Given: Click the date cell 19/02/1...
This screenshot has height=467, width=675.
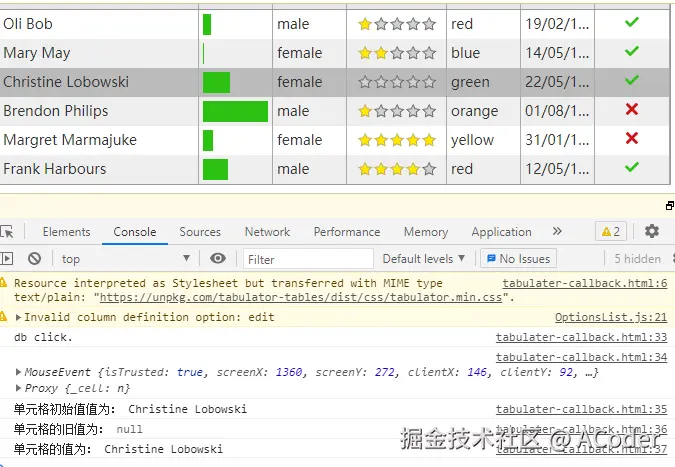Looking at the screenshot, I should [x=557, y=24].
